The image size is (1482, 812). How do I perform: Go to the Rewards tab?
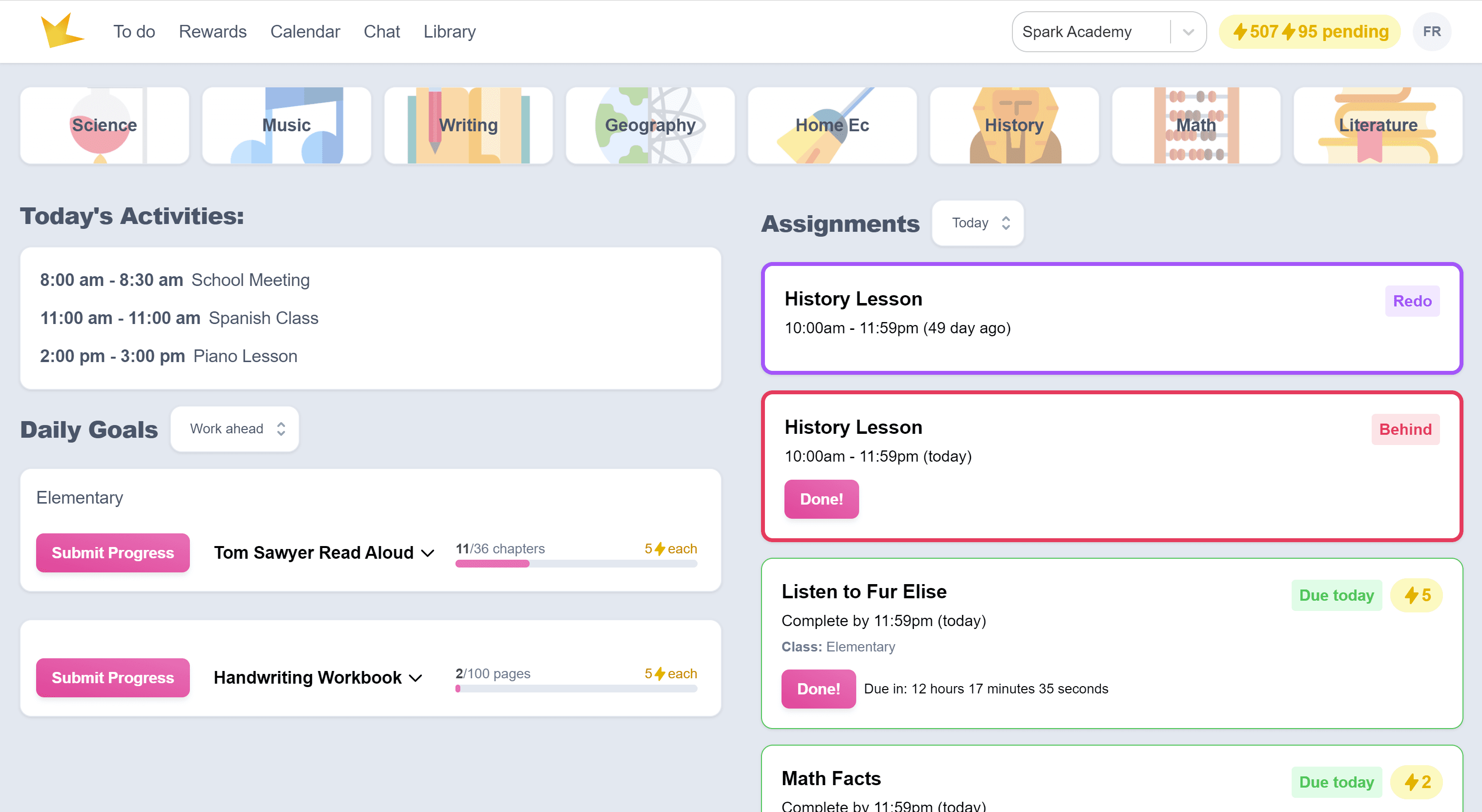pyautogui.click(x=212, y=32)
